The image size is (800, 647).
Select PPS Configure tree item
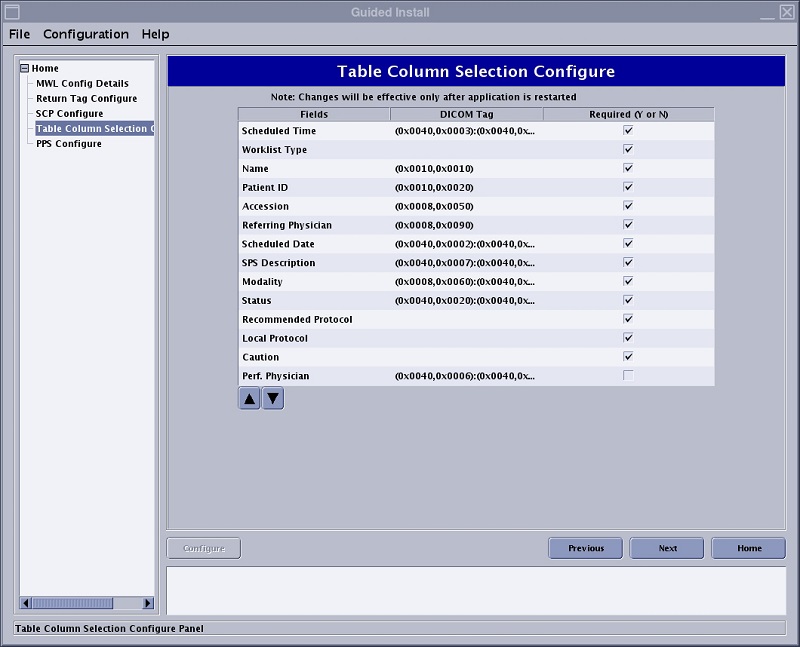68,144
